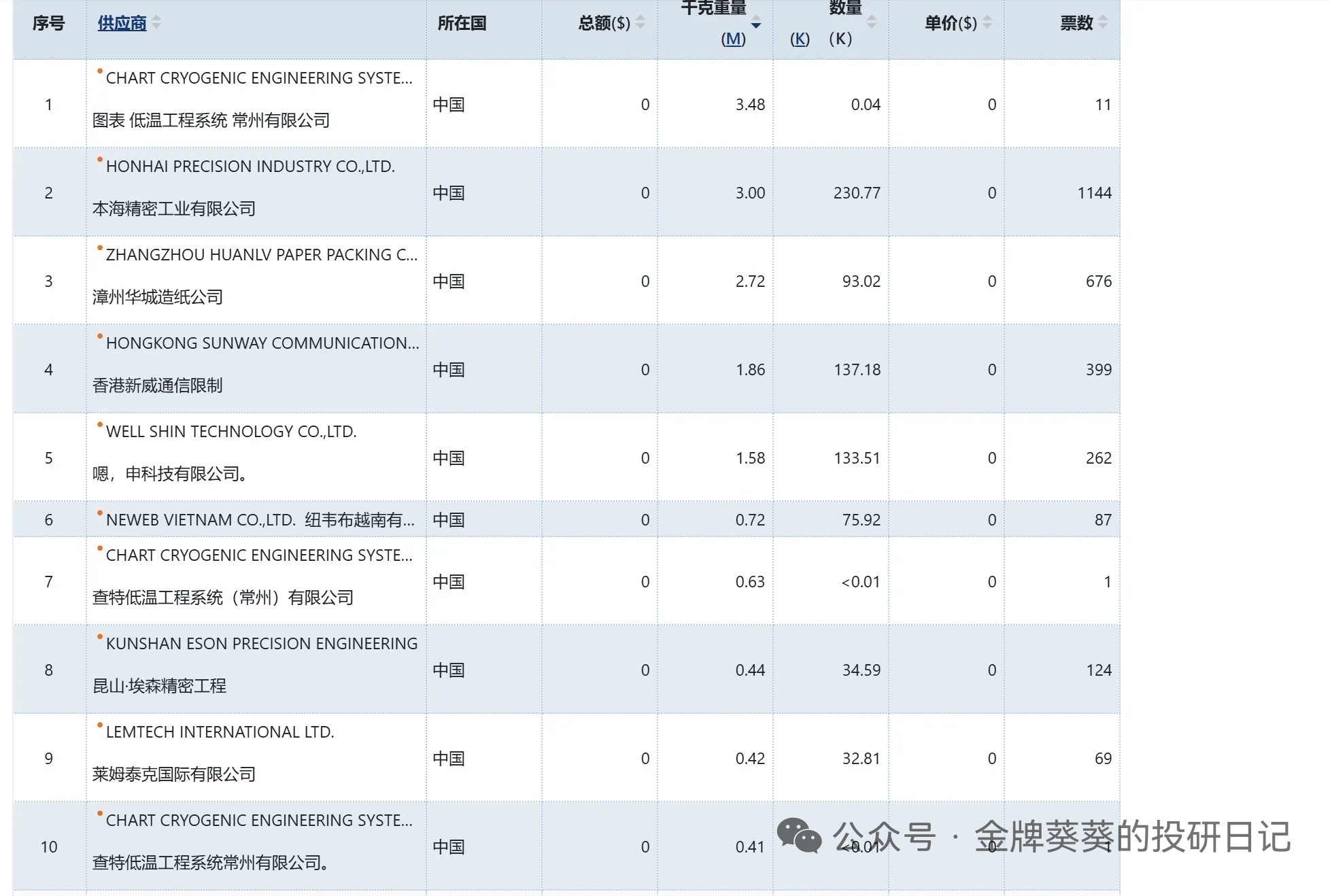Click the 序号 column header
This screenshot has width=1330, height=896.
click(48, 23)
